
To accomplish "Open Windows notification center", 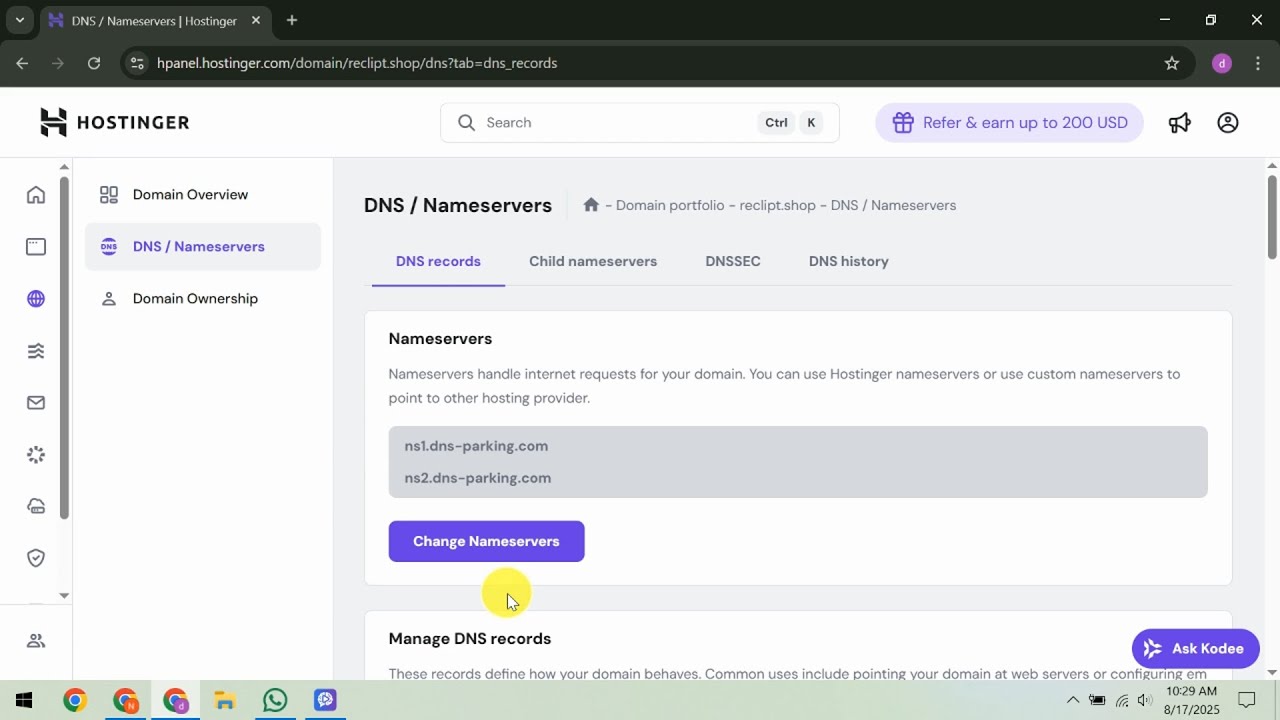I will 1247,700.
